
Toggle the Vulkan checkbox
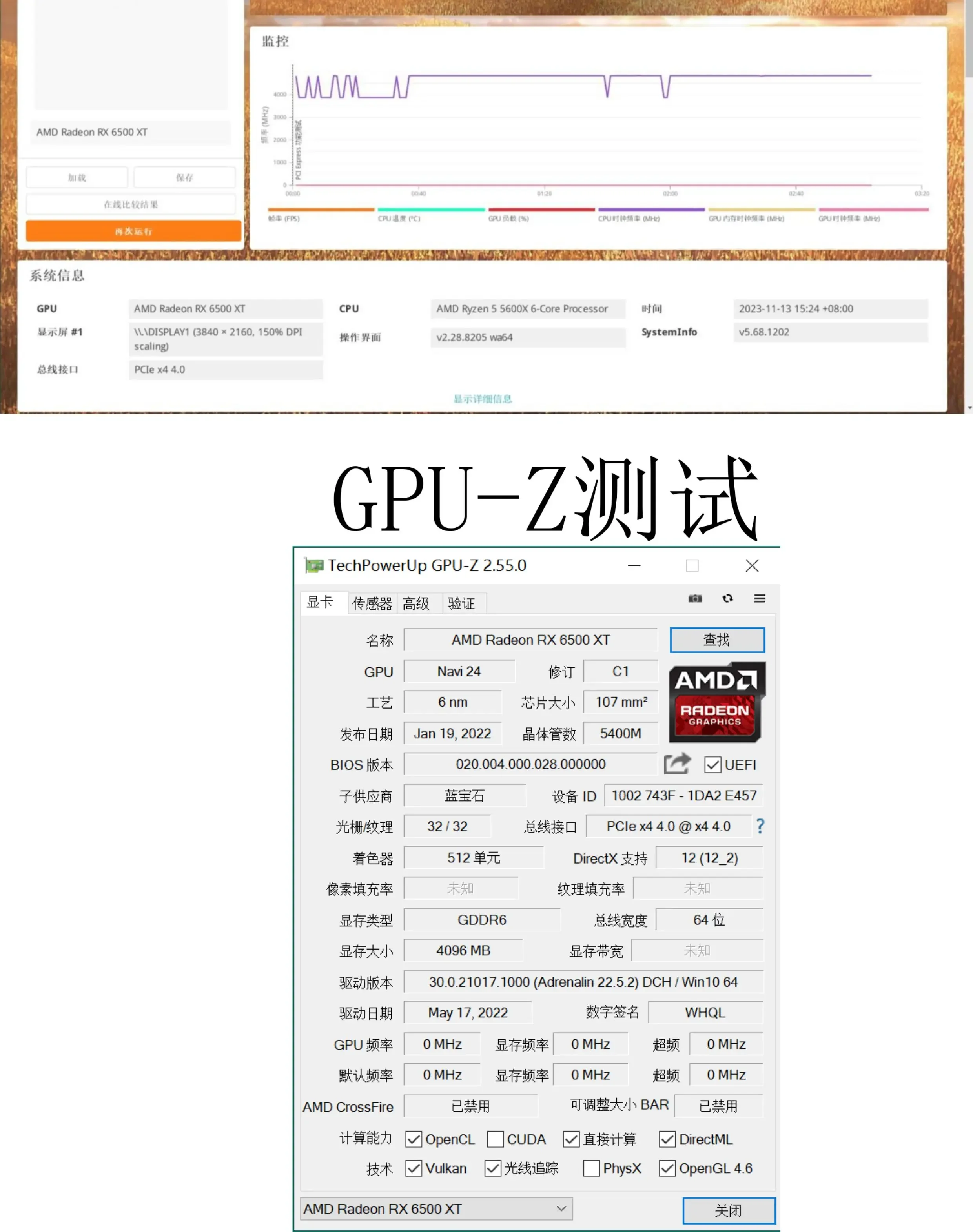pyautogui.click(x=414, y=1168)
